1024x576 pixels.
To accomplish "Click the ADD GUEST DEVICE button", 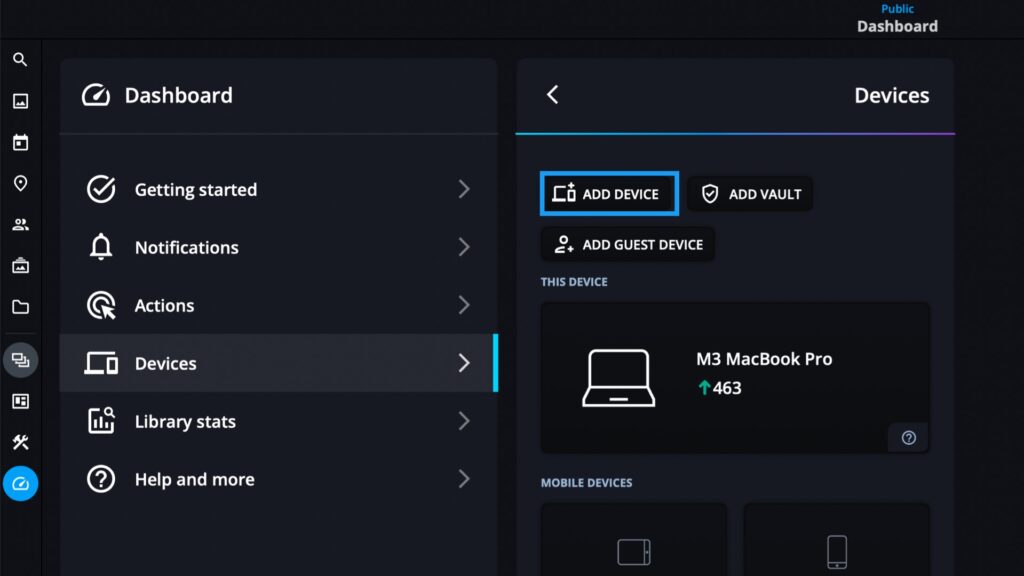I will pos(628,244).
